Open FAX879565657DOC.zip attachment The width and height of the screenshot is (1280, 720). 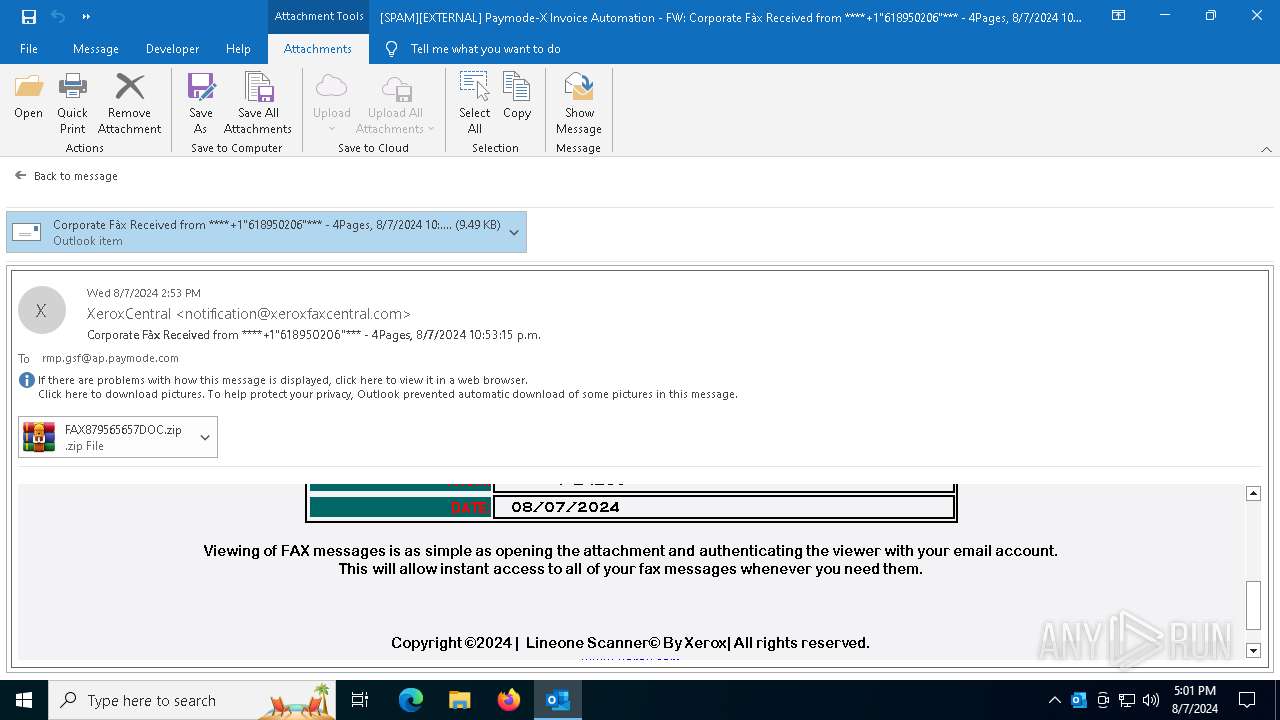(x=108, y=437)
